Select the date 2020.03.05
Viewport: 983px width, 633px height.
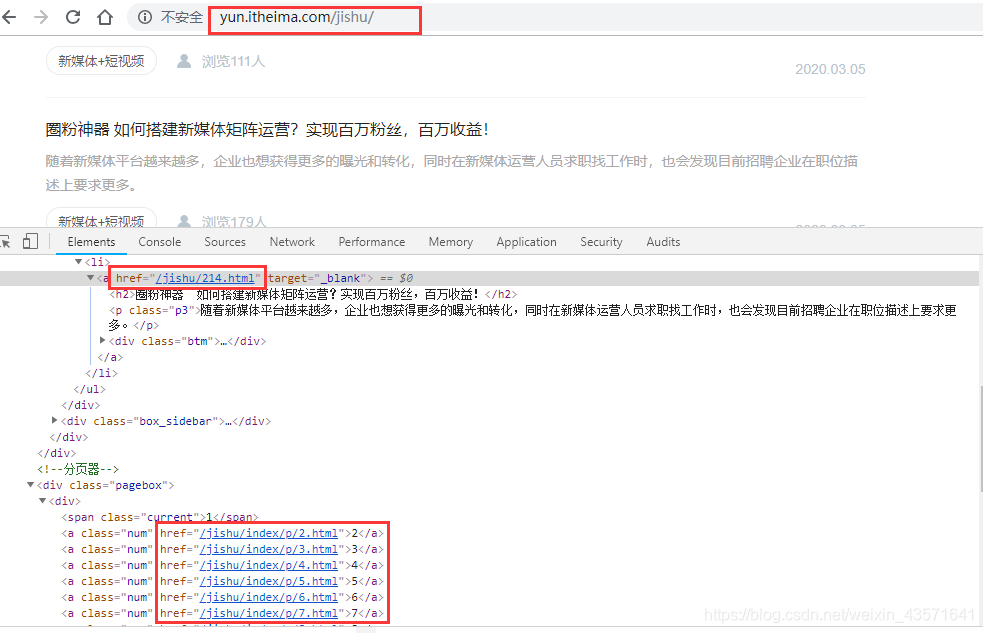pos(830,69)
